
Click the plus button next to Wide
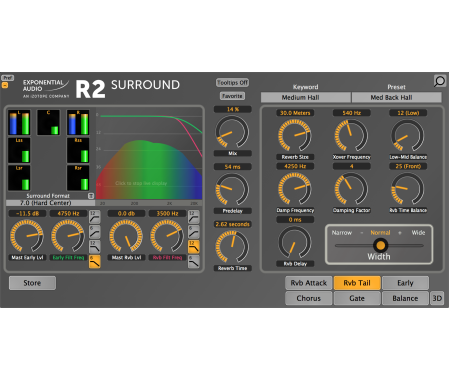coord(400,233)
